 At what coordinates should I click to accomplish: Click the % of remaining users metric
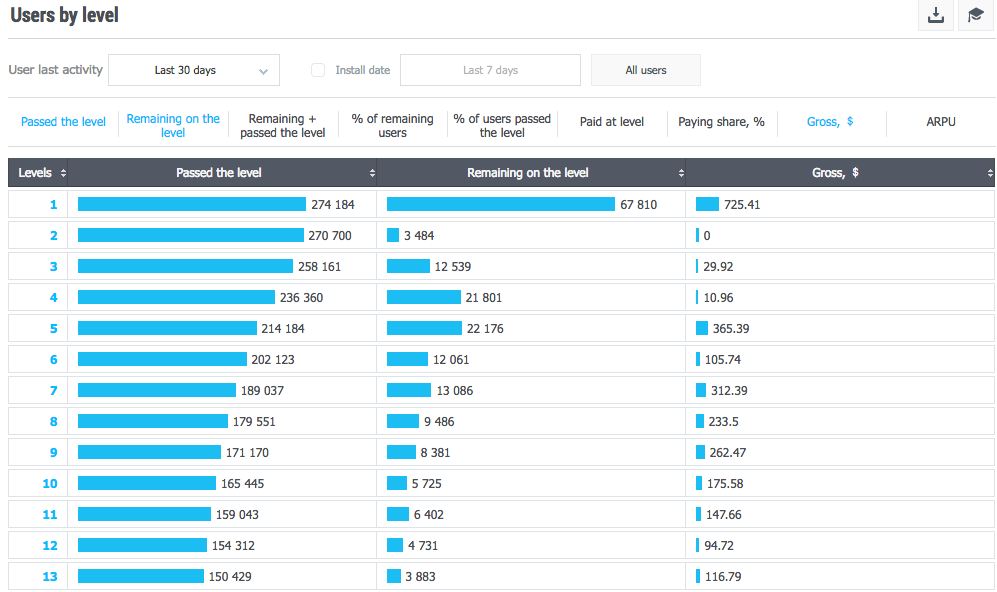click(x=393, y=125)
